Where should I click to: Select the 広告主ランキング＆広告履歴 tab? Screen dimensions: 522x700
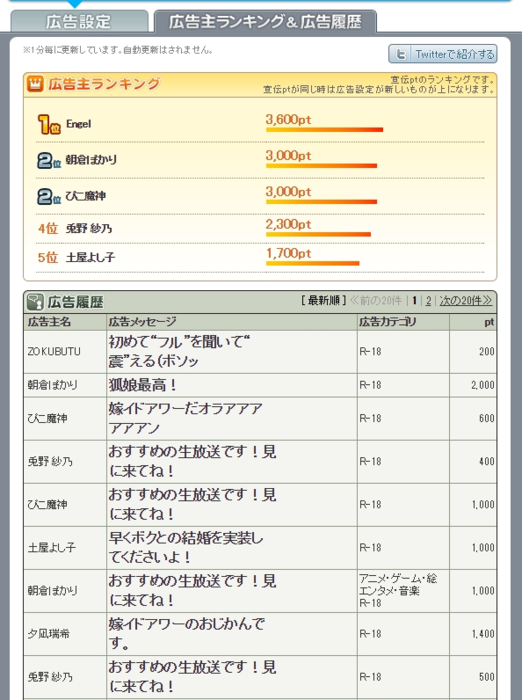265,21
